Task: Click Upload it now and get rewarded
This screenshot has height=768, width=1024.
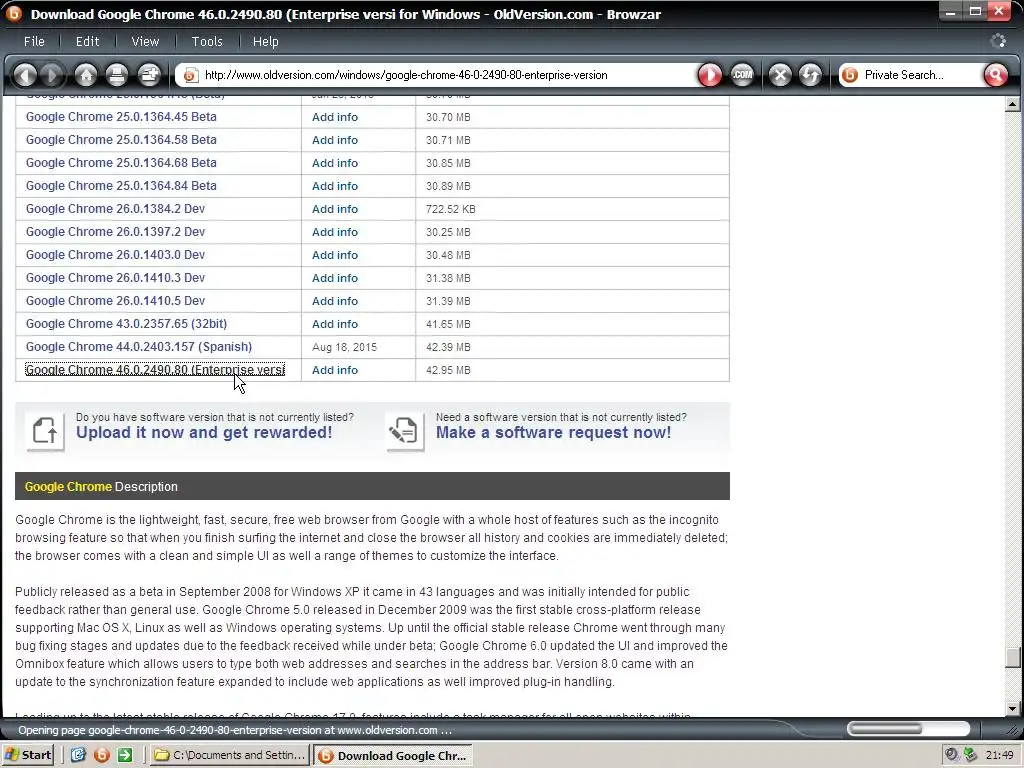Action: pyautogui.click(x=204, y=432)
